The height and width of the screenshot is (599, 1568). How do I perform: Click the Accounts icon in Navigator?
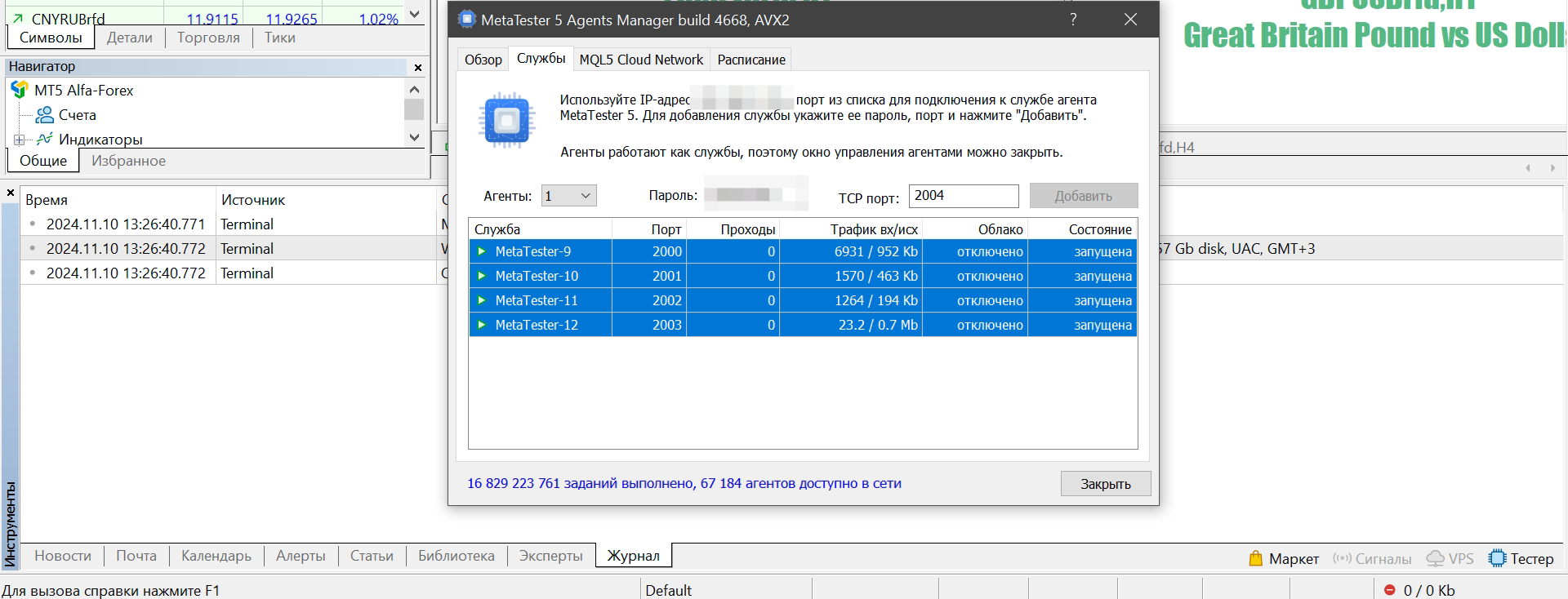pyautogui.click(x=45, y=115)
